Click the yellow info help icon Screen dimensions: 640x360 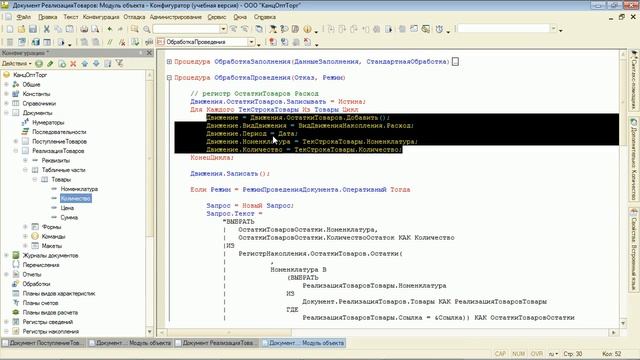pos(307,29)
